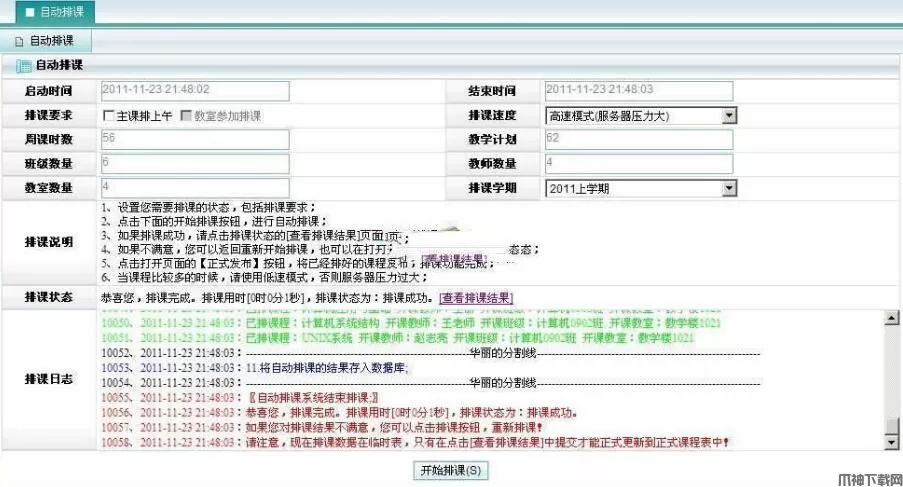Open the 排课速度 dropdown
903x487 pixels.
point(640,116)
